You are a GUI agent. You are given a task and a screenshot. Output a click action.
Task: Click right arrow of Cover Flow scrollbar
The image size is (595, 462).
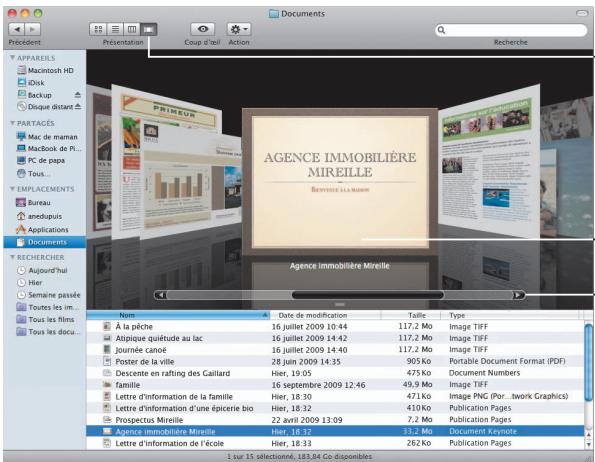(x=518, y=295)
